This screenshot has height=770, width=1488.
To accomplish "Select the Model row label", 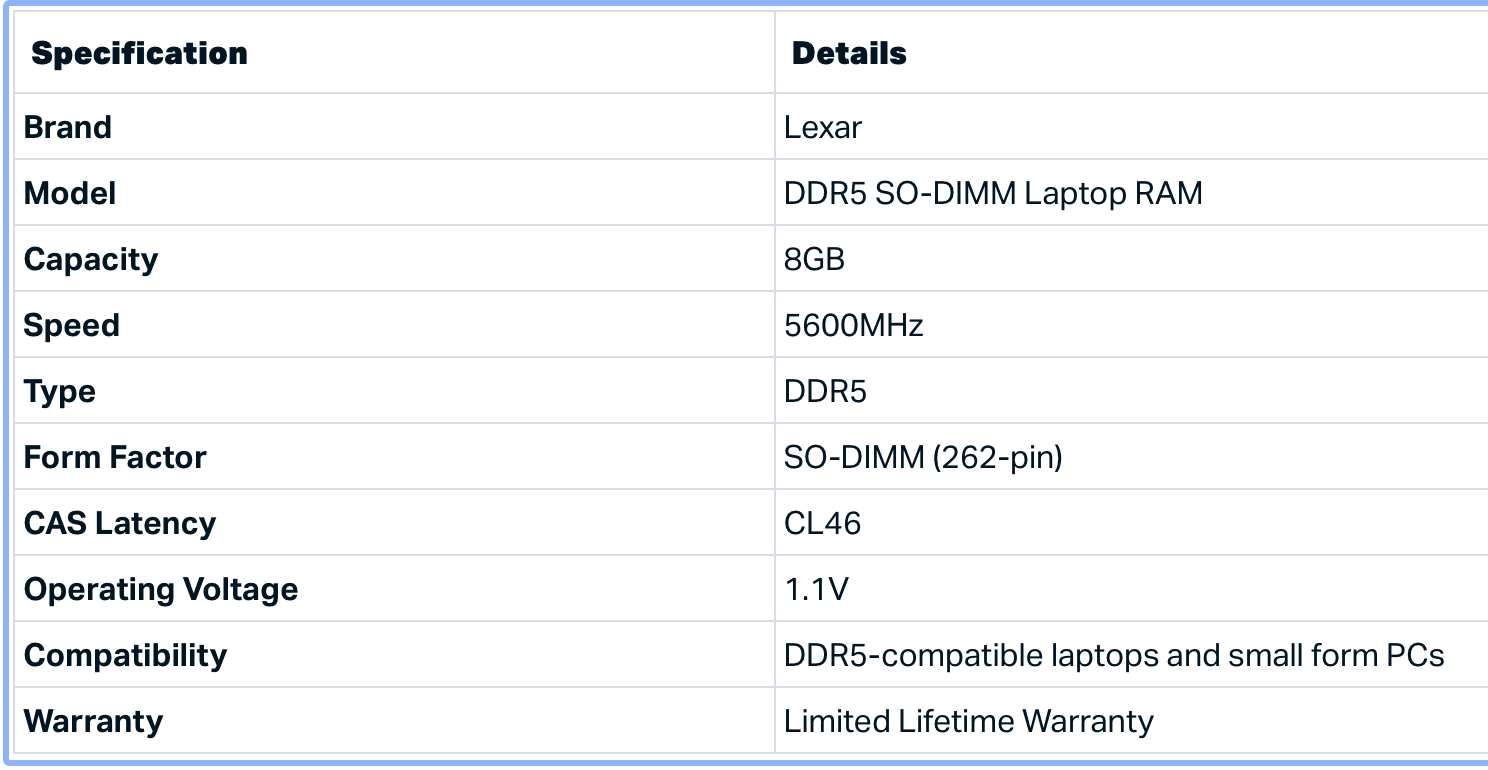I will (70, 193).
